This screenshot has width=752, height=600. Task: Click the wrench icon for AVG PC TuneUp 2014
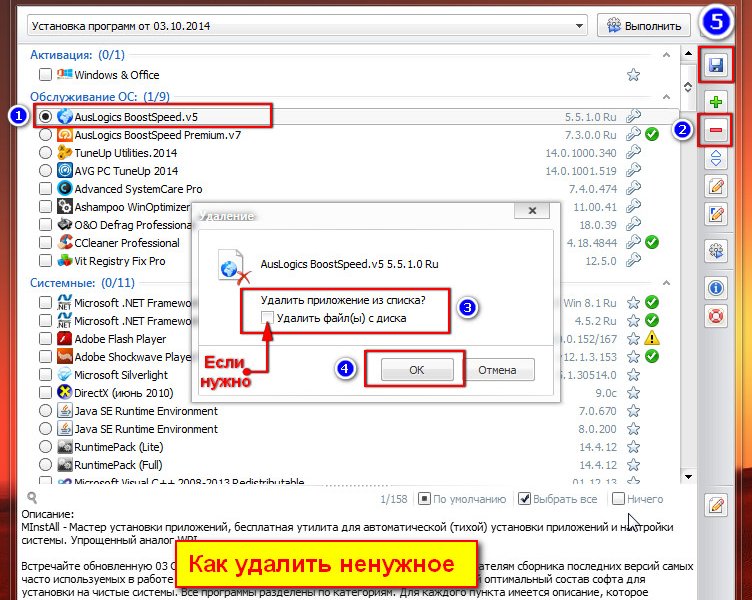coord(634,170)
